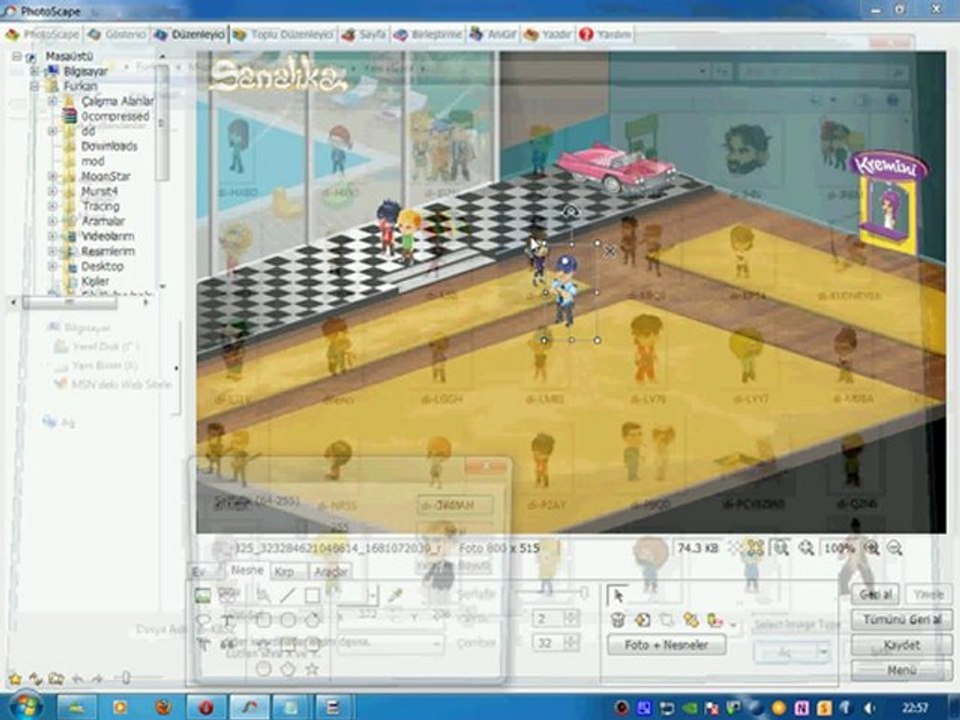Select the 0compressed archive item

click(x=115, y=116)
